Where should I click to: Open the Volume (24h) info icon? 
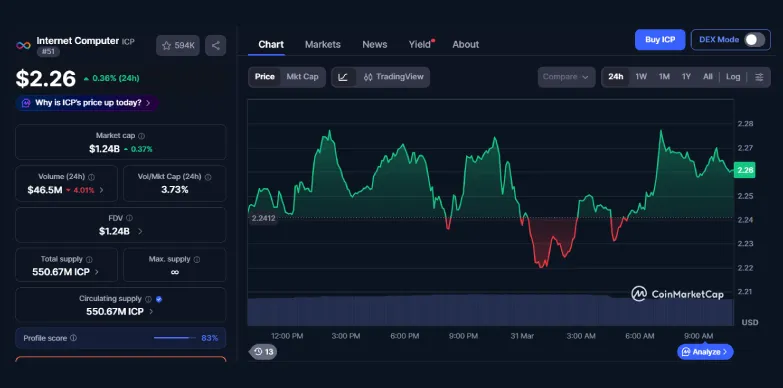pos(91,177)
